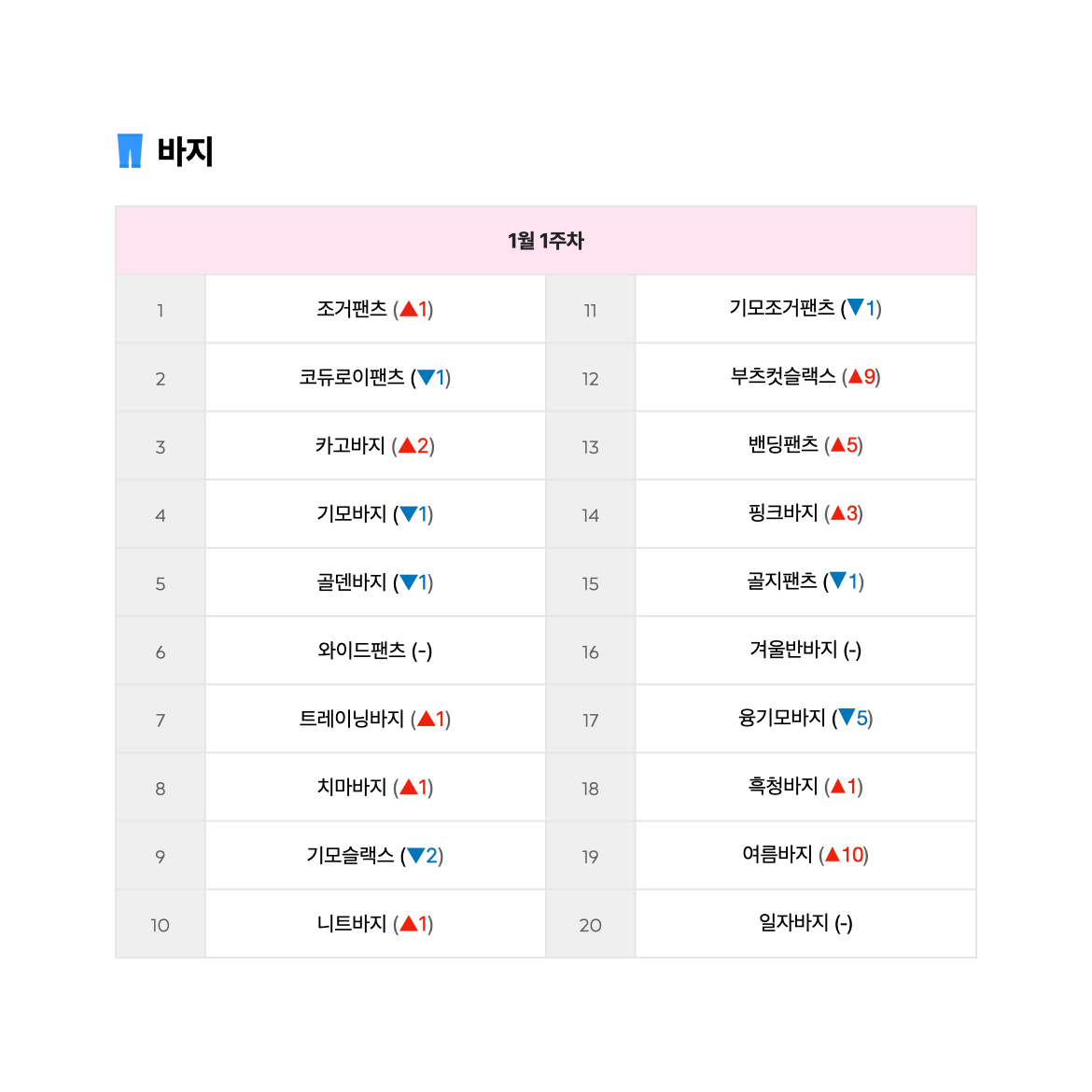Click the red up arrow beside 여름바지

[833, 855]
